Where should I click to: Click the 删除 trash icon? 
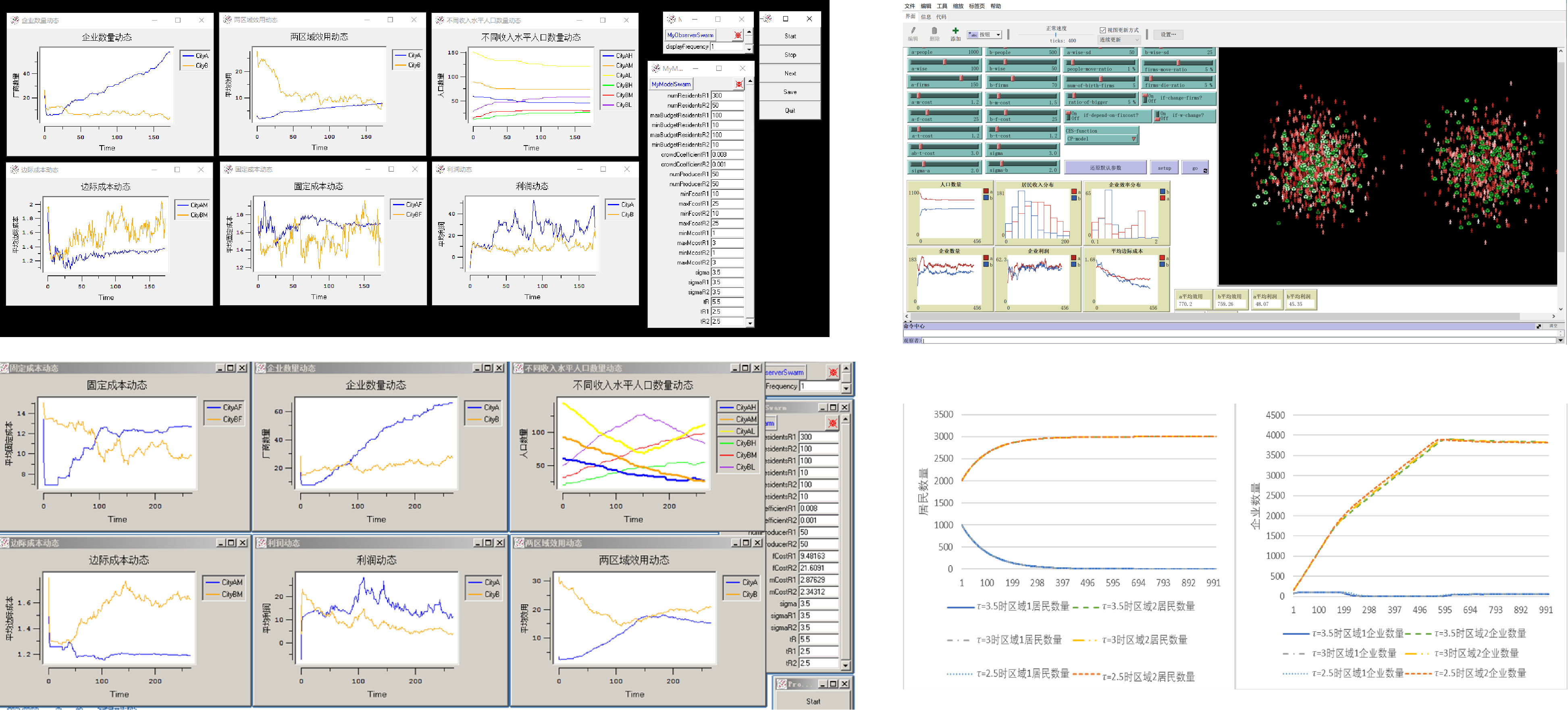(934, 31)
